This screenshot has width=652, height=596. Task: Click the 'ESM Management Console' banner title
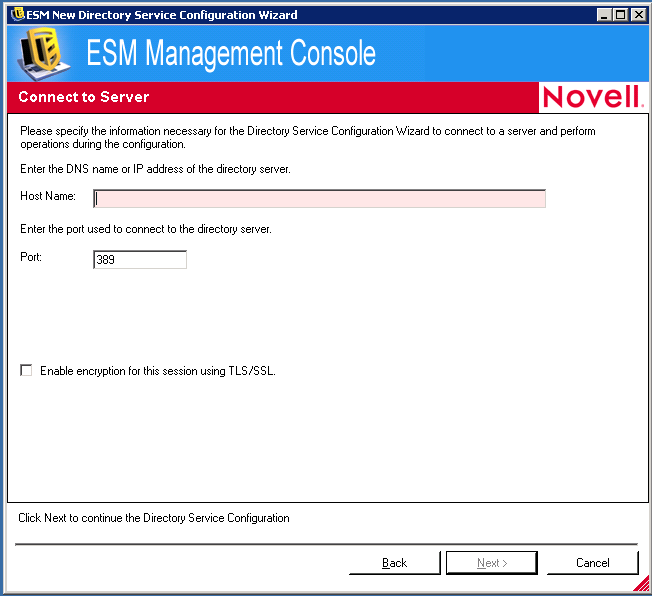231,53
